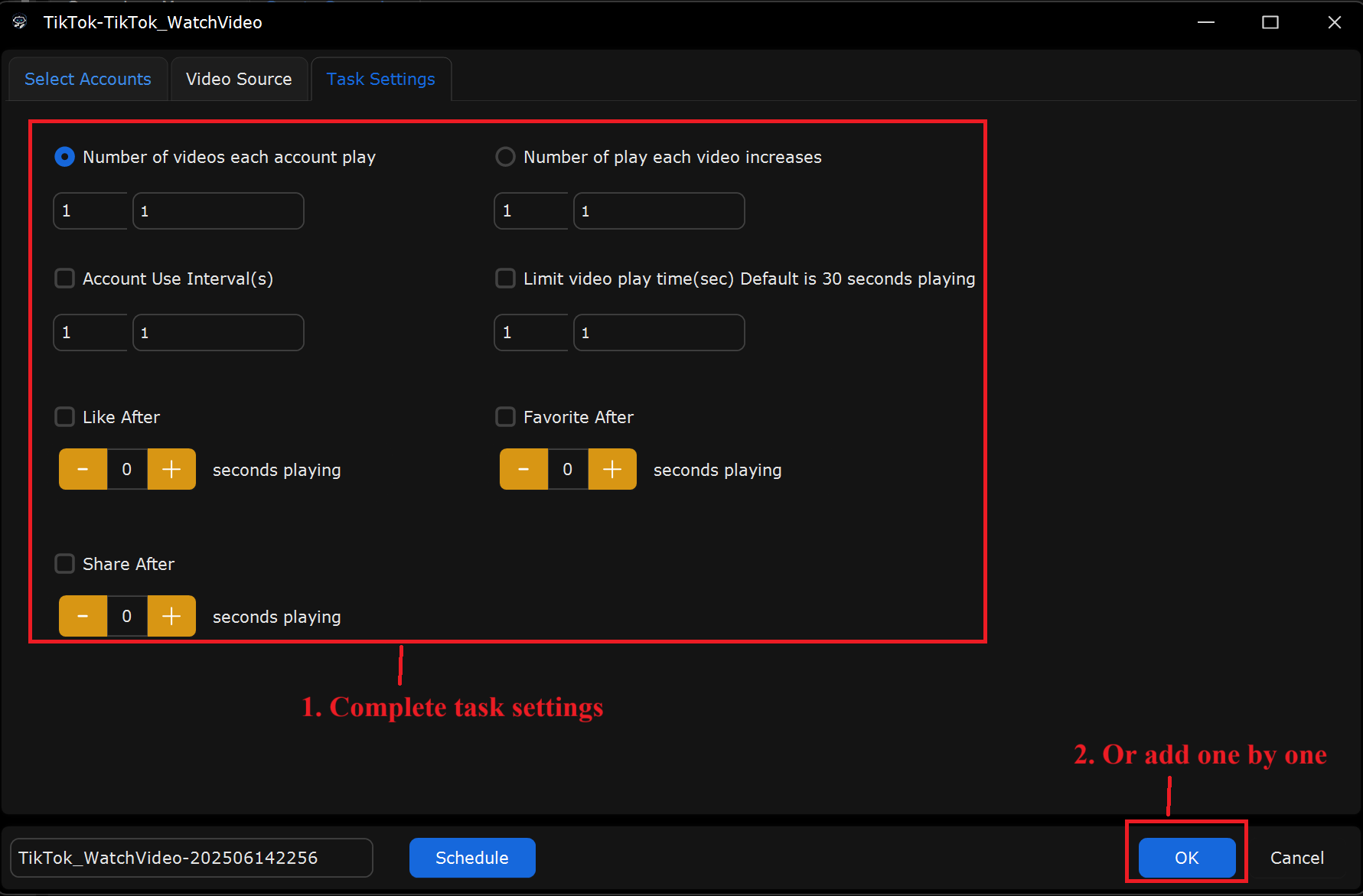Click maximum field under videos each account play
Screen dimensions: 1363x896
click(218, 210)
